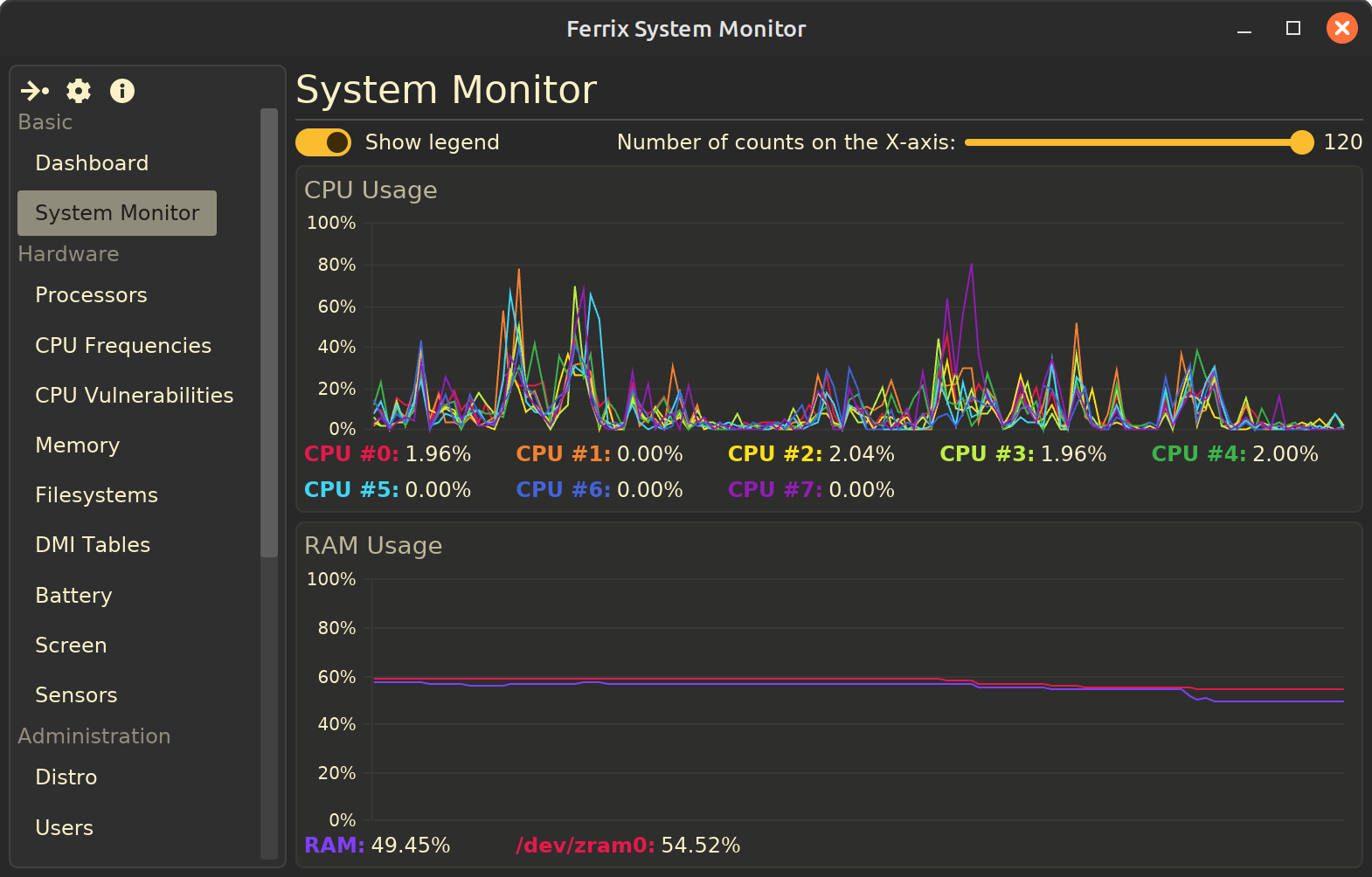Turn off the Show legend switch
1372x877 pixels.
coord(323,142)
